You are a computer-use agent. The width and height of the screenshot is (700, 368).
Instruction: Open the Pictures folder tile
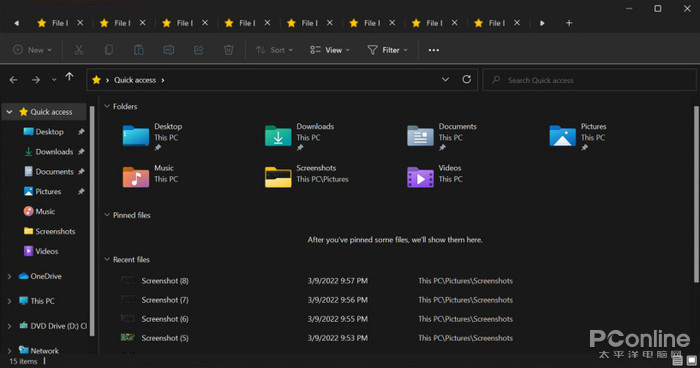pyautogui.click(x=578, y=137)
